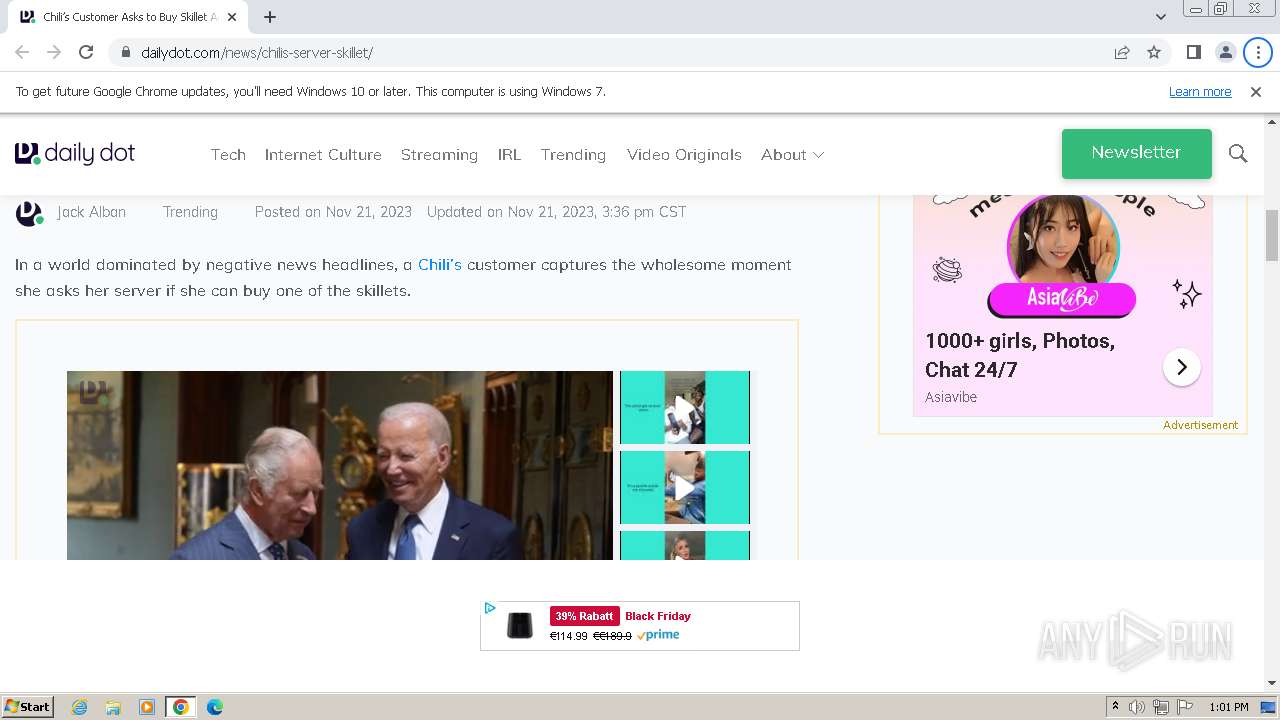Click the Posted on Nov 21, 2023 date
This screenshot has height=720, width=1280.
[333, 212]
